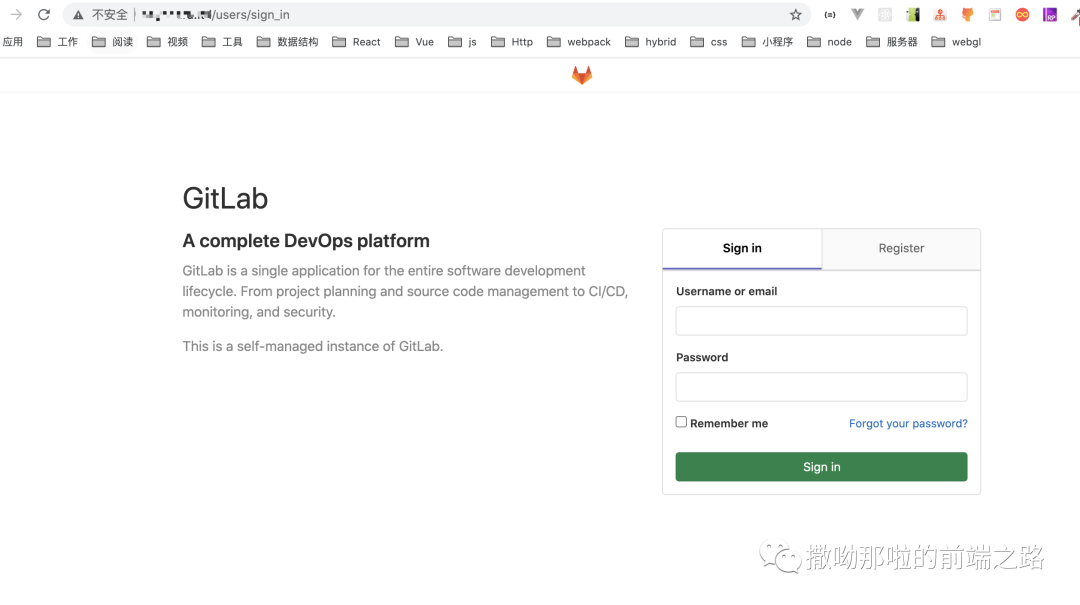Expand the React bookmarks folder
Screen dimensions: 1080x605
357,42
